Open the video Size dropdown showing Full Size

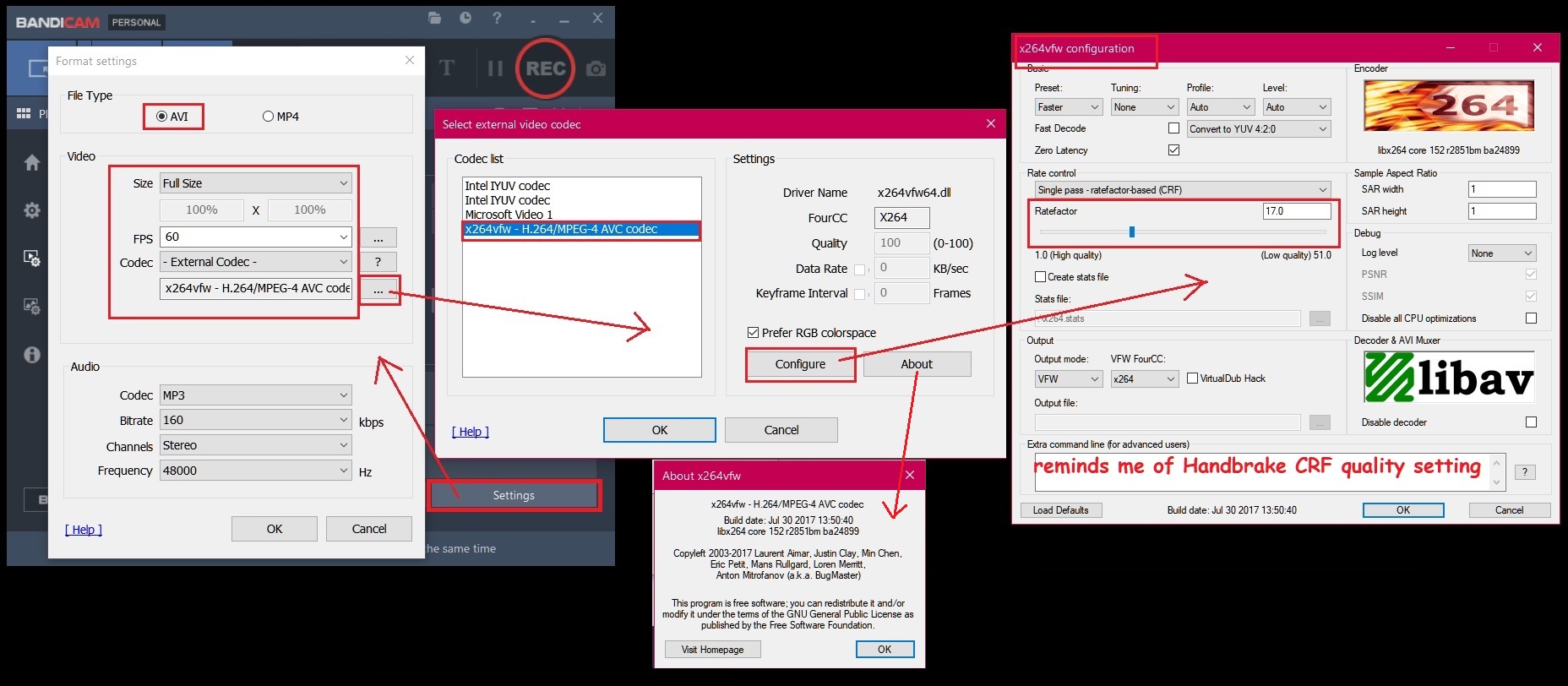pos(256,183)
